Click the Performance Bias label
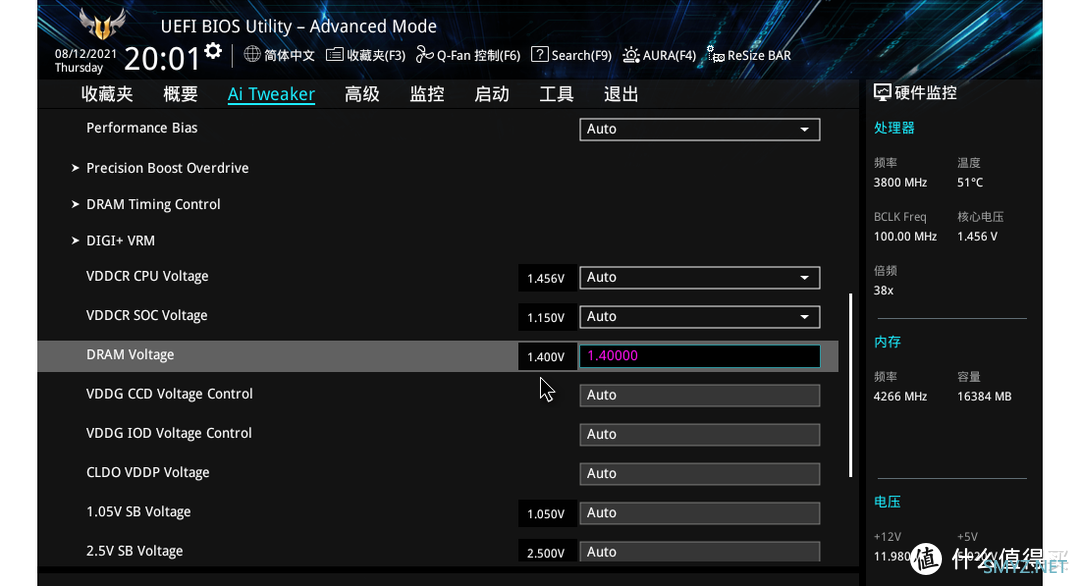1080x586 pixels. click(x=142, y=128)
